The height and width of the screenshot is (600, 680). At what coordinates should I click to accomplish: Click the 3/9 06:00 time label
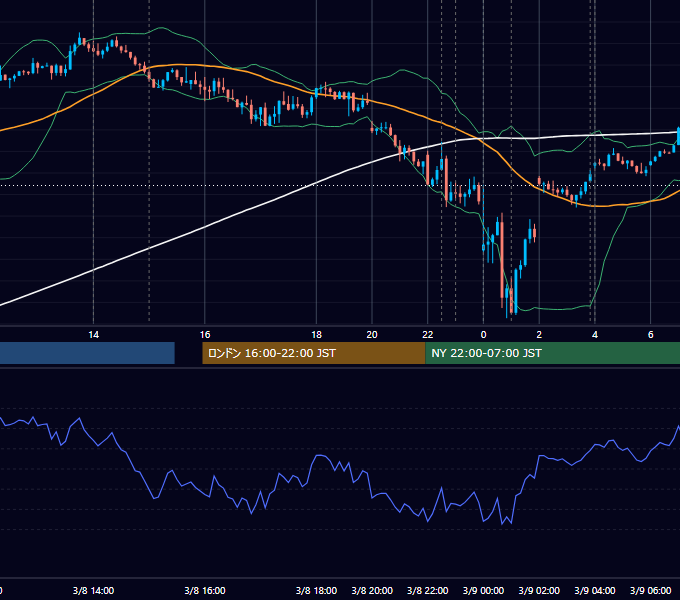pyautogui.click(x=651, y=590)
